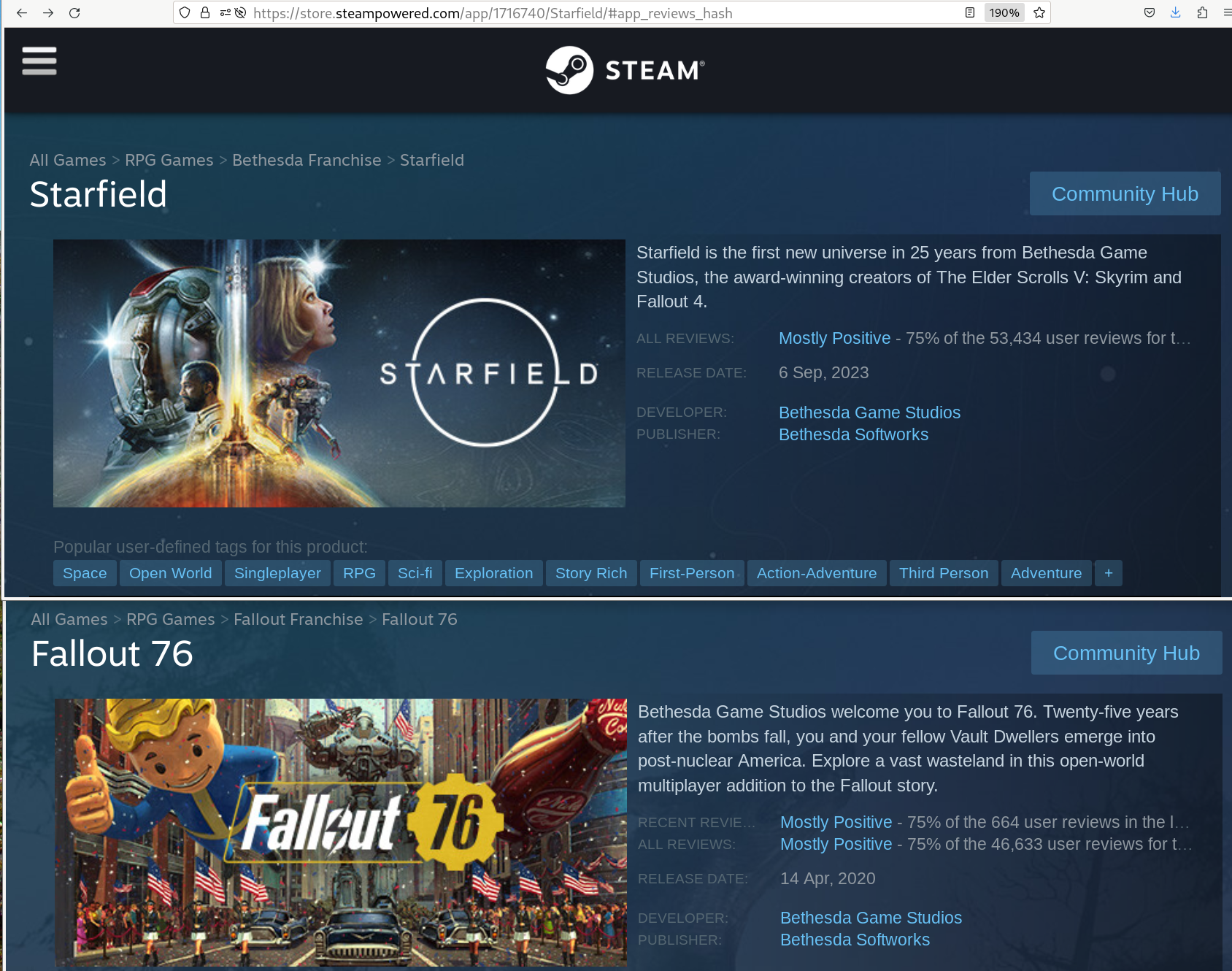The width and height of the screenshot is (1232, 971).
Task: Select the RPG tag
Action: pos(359,573)
